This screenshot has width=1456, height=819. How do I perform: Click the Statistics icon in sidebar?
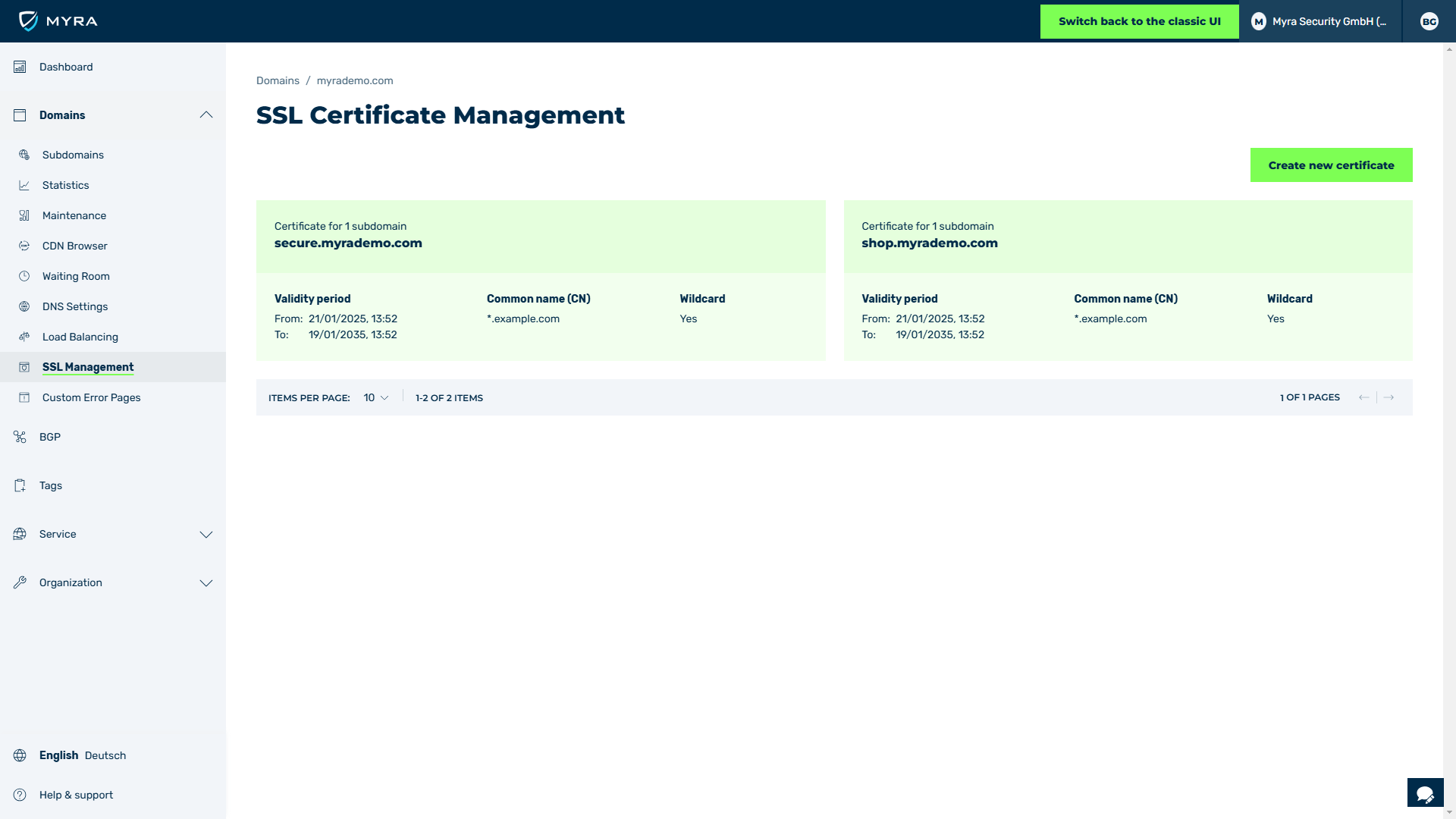point(24,185)
